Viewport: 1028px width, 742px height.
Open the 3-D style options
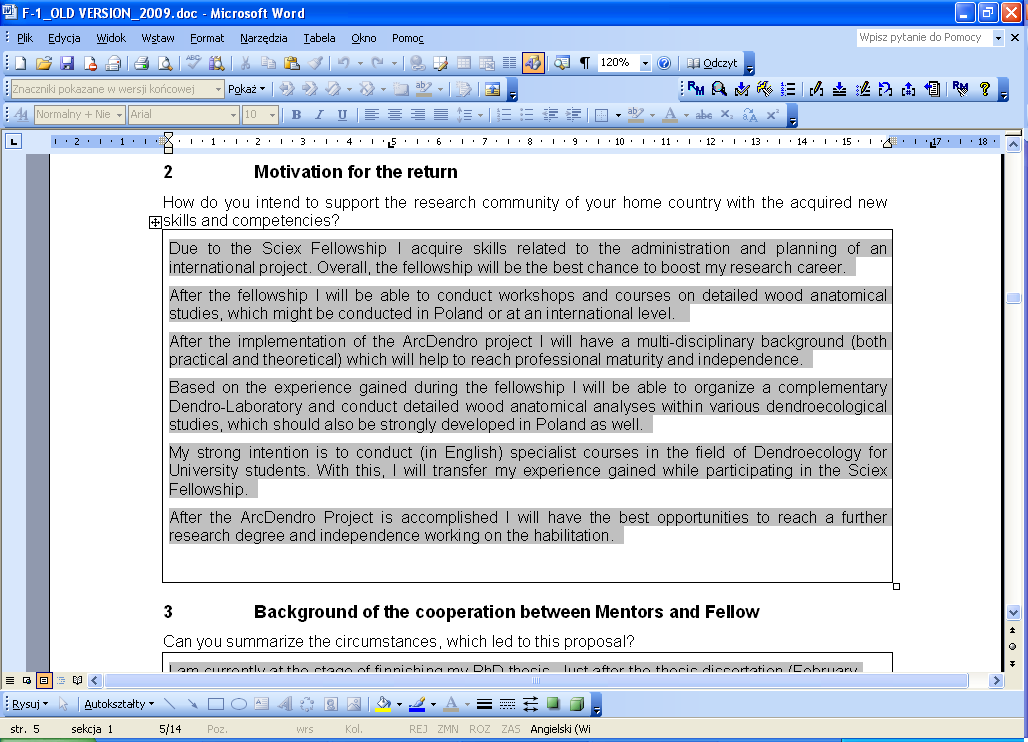coord(577,704)
